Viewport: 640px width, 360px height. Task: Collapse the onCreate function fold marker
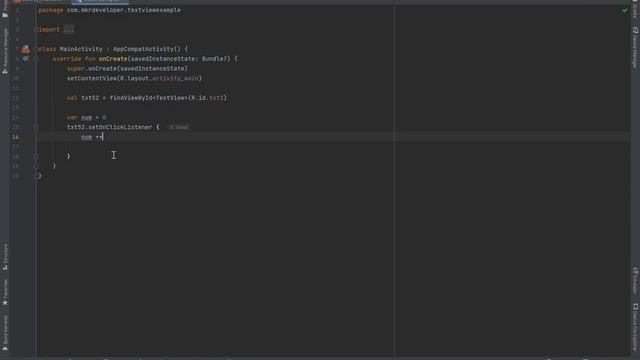click(36, 59)
